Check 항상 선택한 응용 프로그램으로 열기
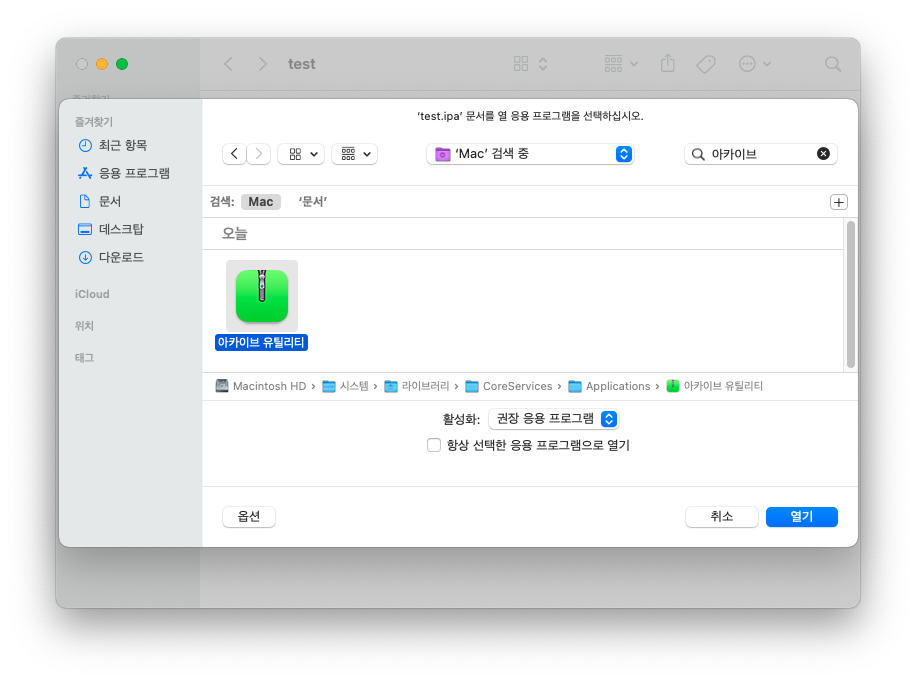The width and height of the screenshot is (916, 682). click(433, 445)
